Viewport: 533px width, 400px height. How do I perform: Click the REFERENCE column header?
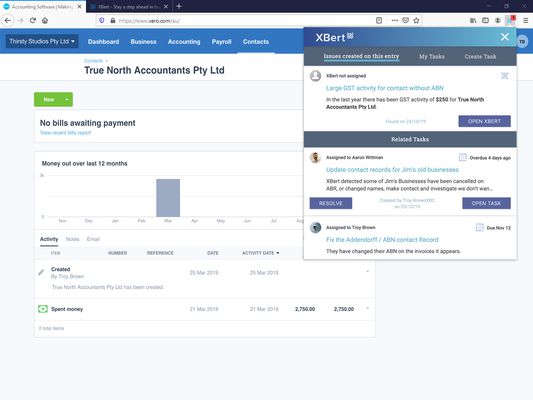coord(160,253)
